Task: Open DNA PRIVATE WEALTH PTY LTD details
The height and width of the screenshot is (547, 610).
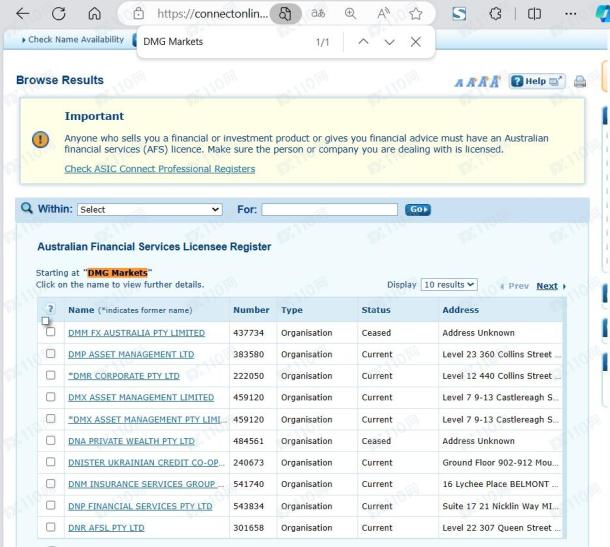Action: click(x=131, y=441)
